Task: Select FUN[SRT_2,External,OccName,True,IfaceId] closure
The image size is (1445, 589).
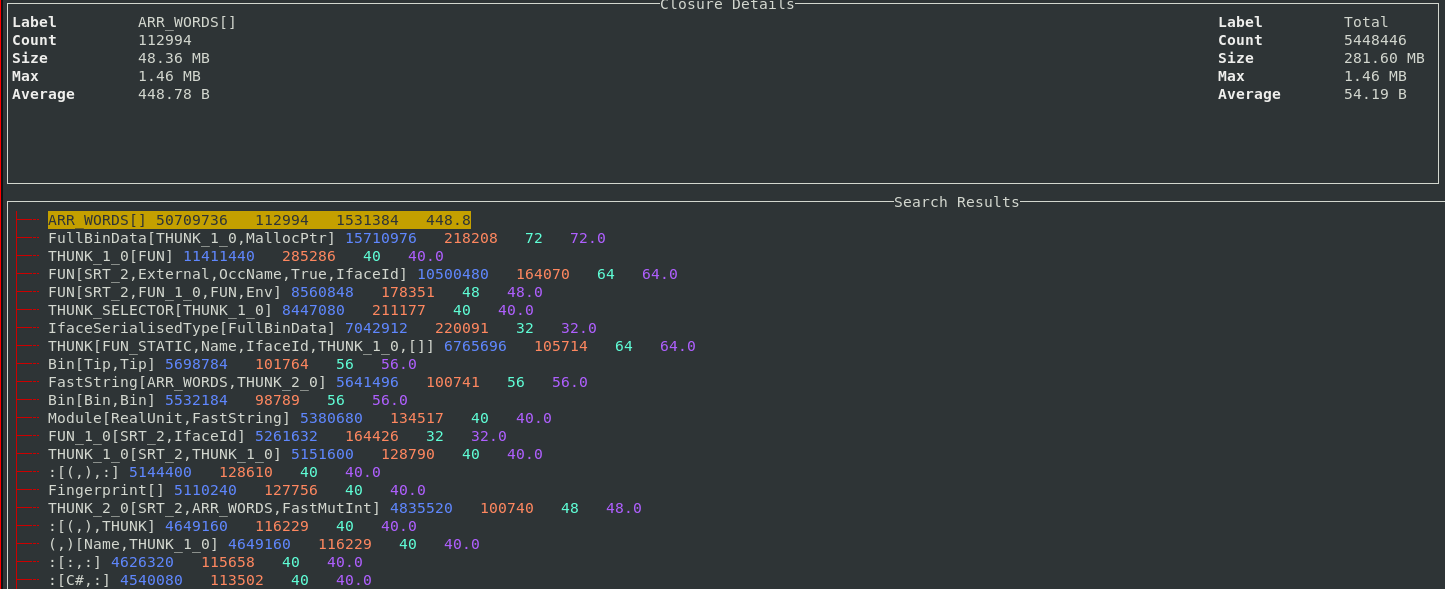Action: click(x=227, y=274)
